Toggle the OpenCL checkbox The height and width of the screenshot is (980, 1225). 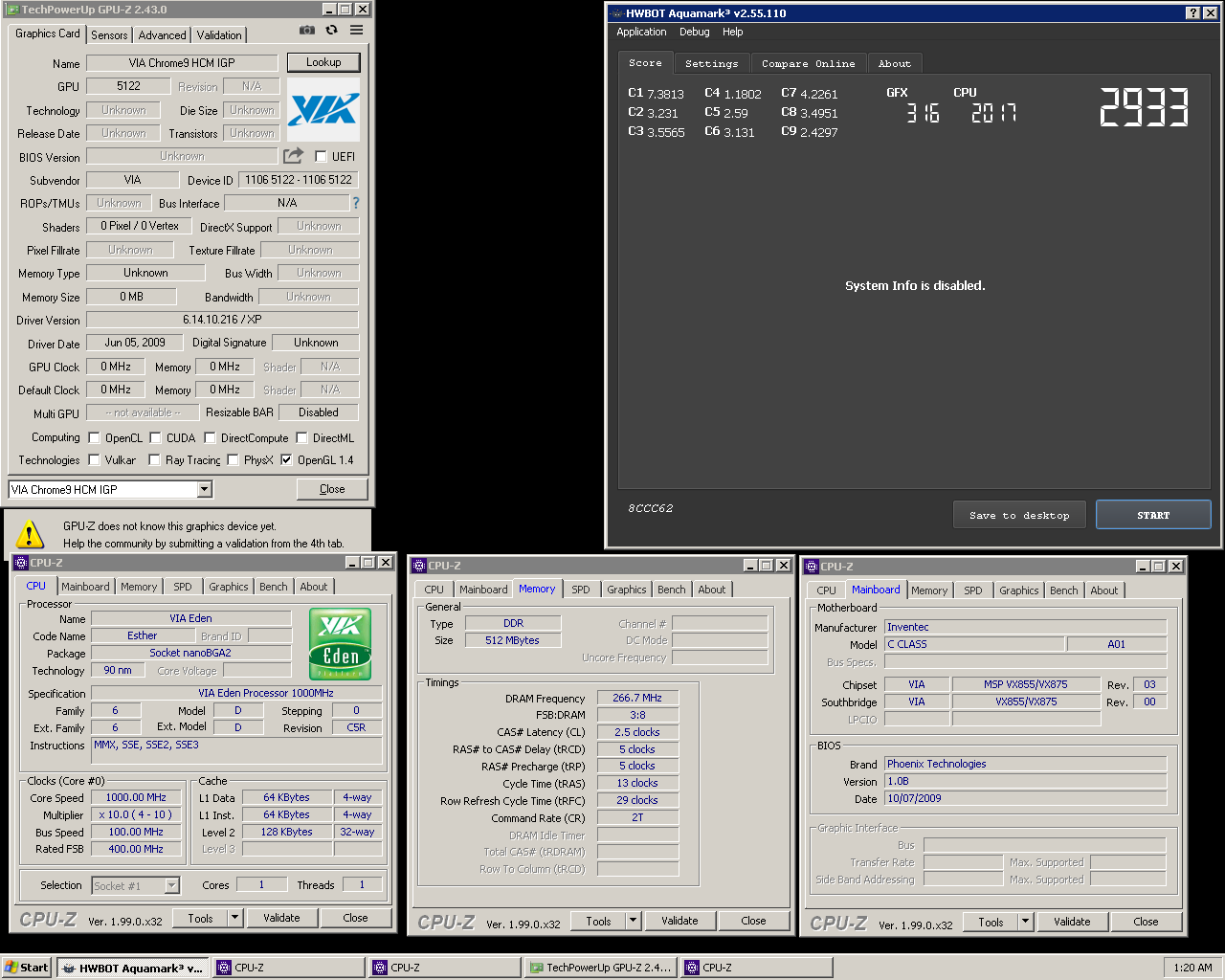[94, 437]
